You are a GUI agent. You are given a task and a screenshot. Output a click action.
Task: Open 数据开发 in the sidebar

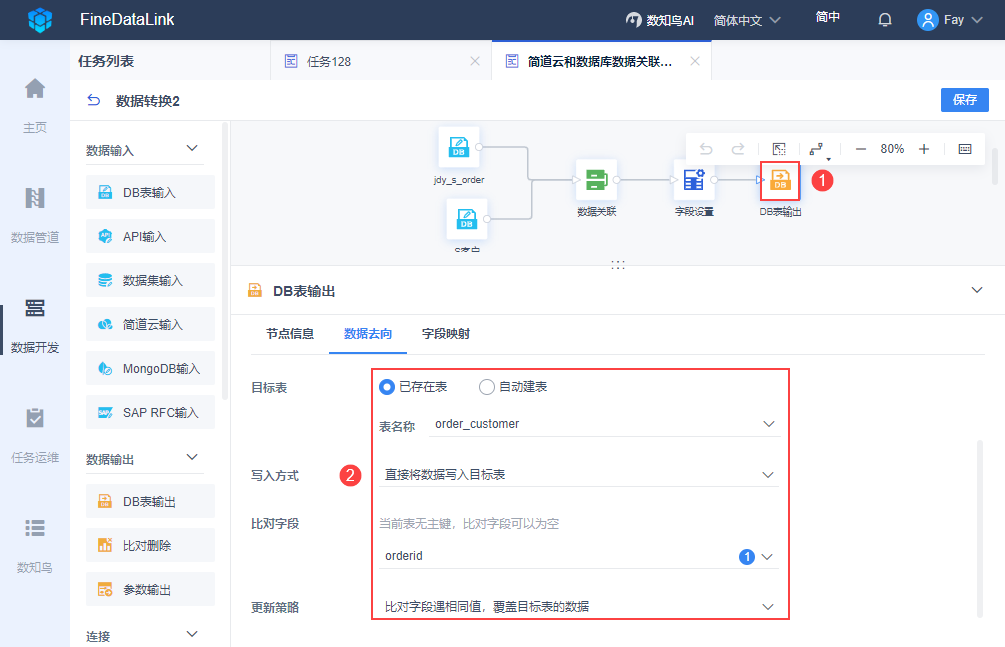click(x=35, y=325)
